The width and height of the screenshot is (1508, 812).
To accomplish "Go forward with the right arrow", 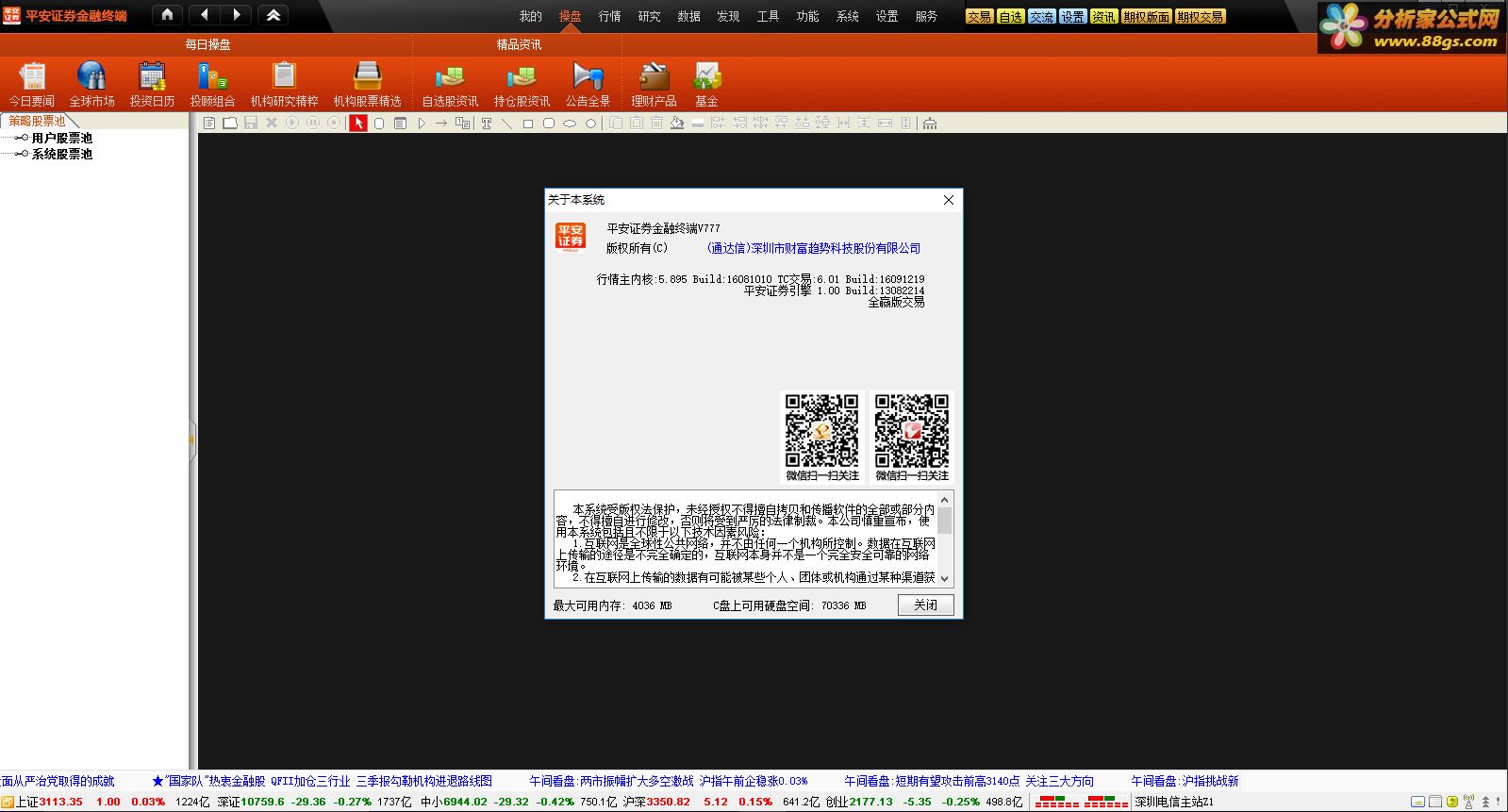I will pyautogui.click(x=237, y=15).
